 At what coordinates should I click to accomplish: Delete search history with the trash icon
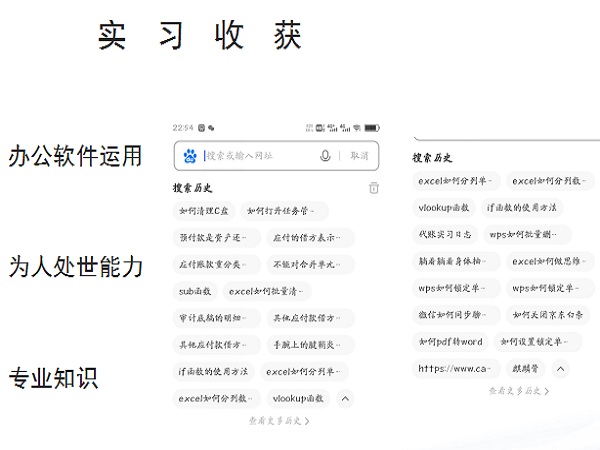point(373,188)
